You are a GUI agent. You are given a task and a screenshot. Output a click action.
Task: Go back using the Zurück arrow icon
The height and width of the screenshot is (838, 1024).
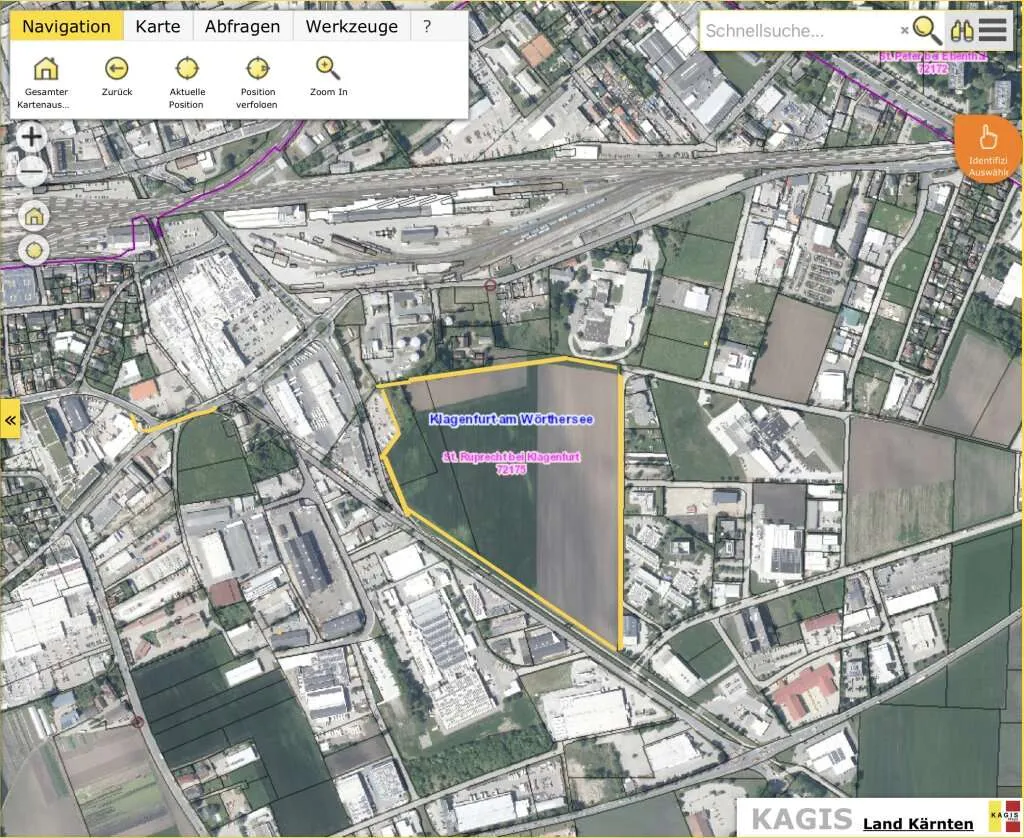pyautogui.click(x=117, y=68)
